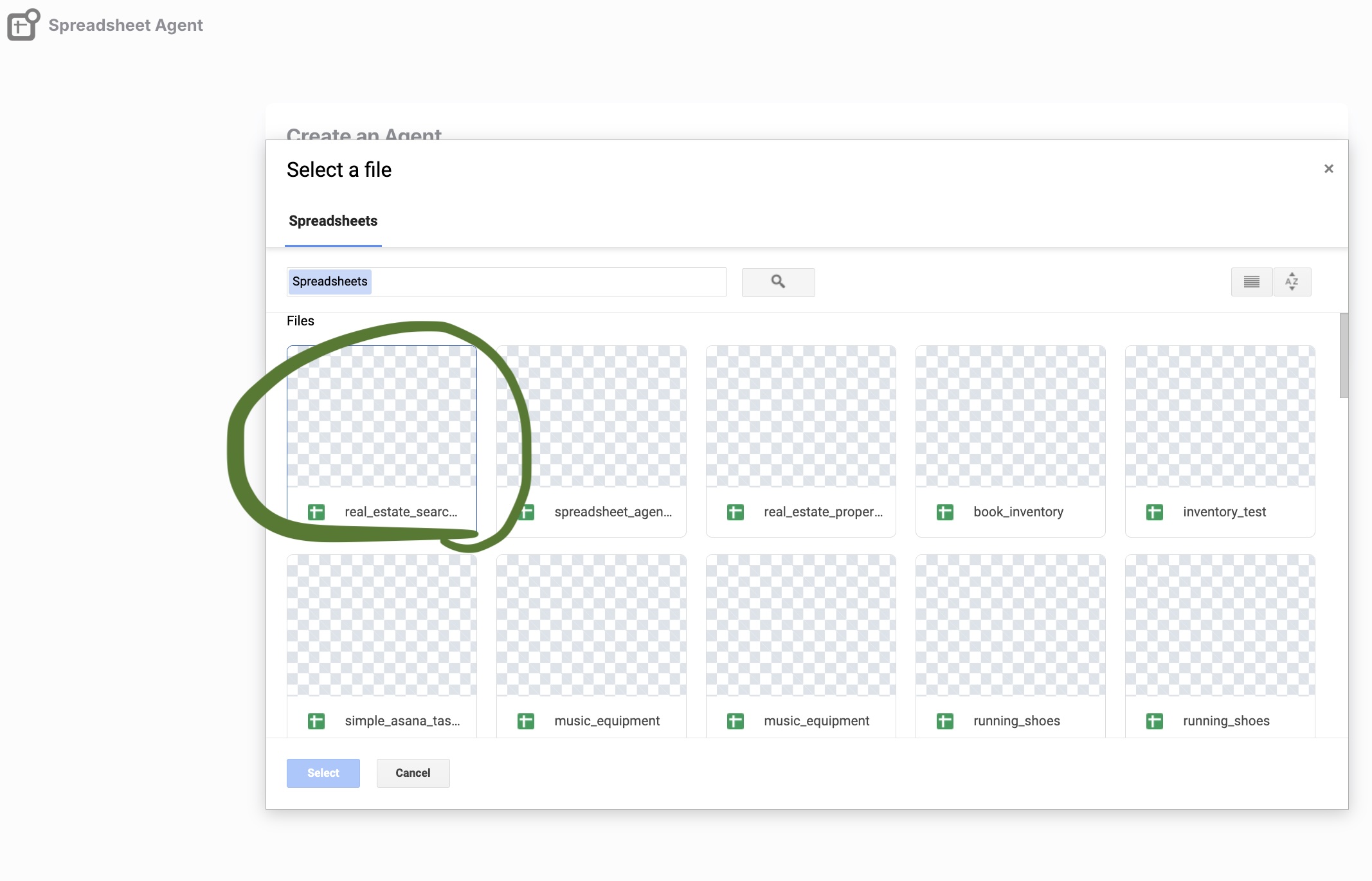Select the book_inventory file thumbnail
This screenshot has height=881, width=1372.
click(1011, 417)
